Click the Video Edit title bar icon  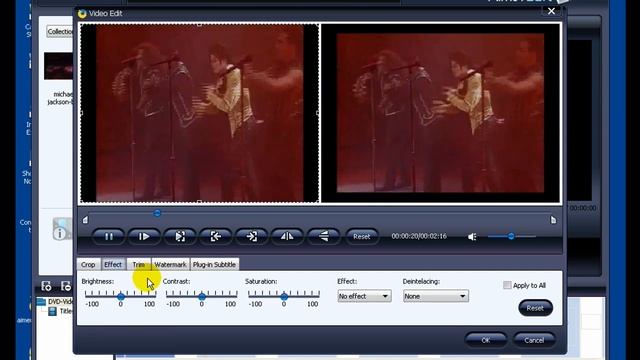82,13
